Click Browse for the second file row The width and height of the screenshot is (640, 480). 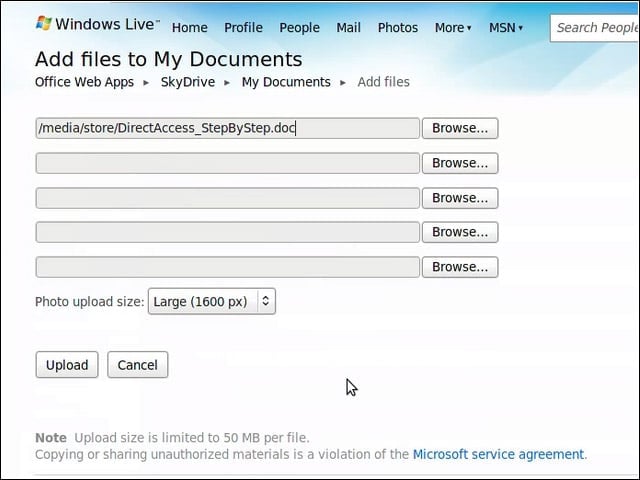pyautogui.click(x=460, y=163)
